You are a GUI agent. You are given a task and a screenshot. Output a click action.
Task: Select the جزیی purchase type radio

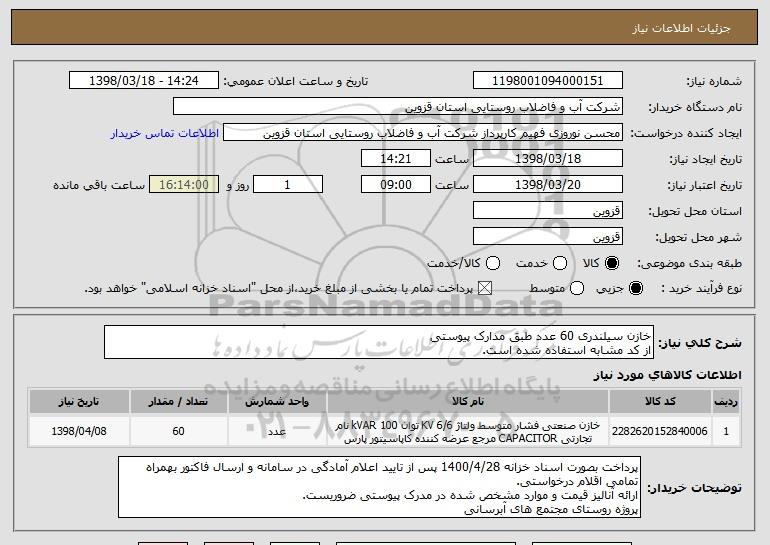pyautogui.click(x=635, y=288)
